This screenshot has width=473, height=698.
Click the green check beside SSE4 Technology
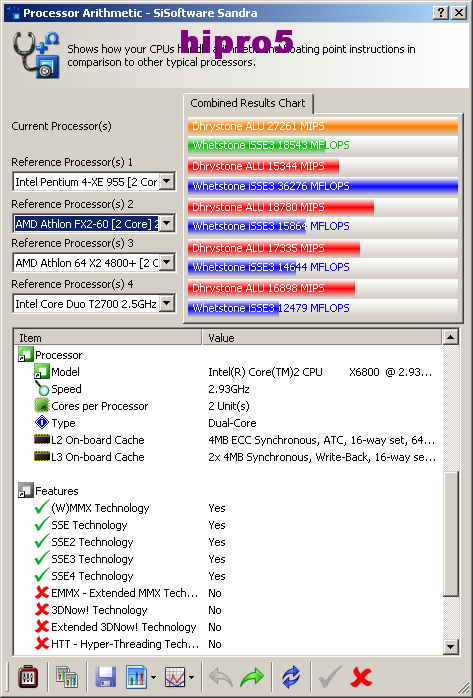pos(42,576)
